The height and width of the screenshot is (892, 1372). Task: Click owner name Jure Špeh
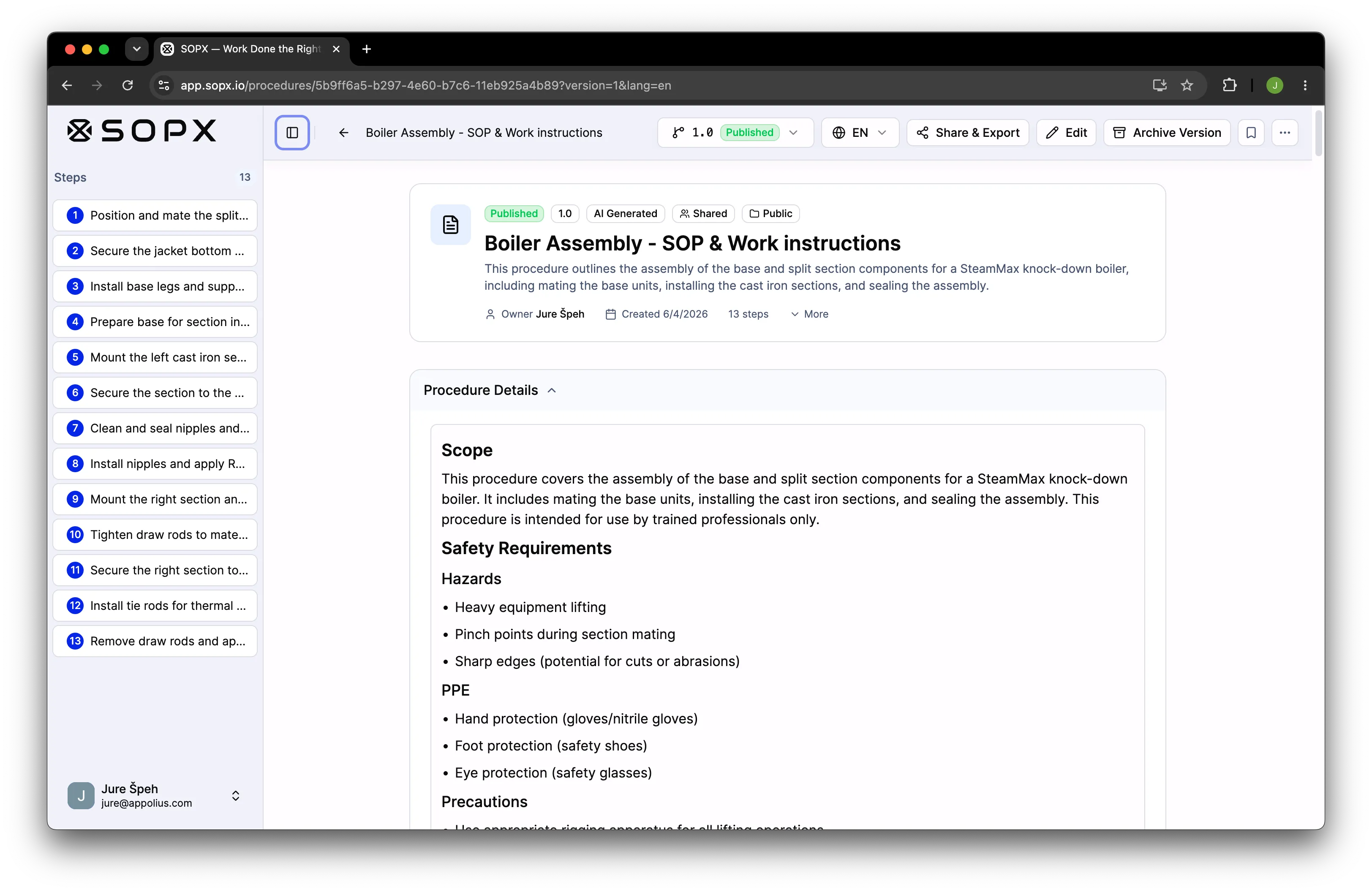coord(560,314)
